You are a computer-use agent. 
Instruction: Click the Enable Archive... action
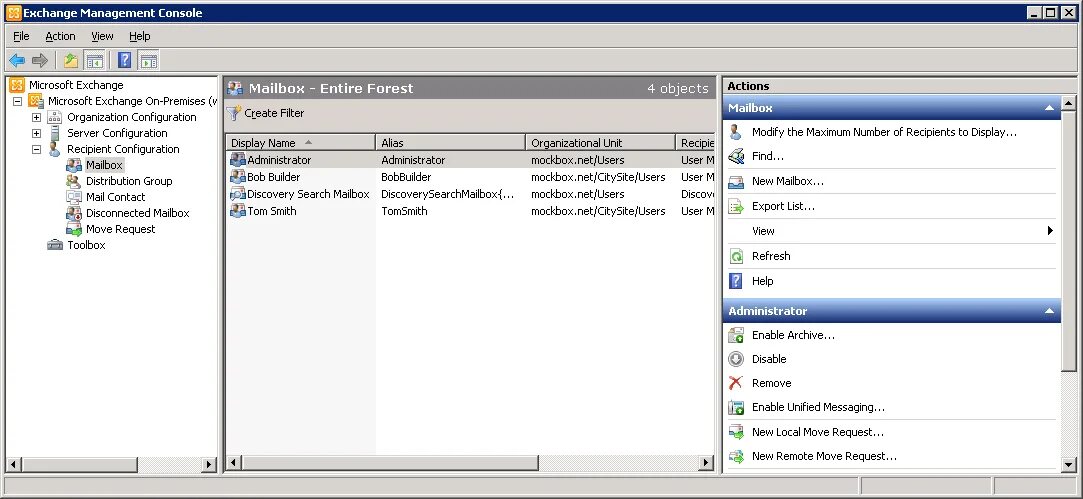[x=793, y=335]
